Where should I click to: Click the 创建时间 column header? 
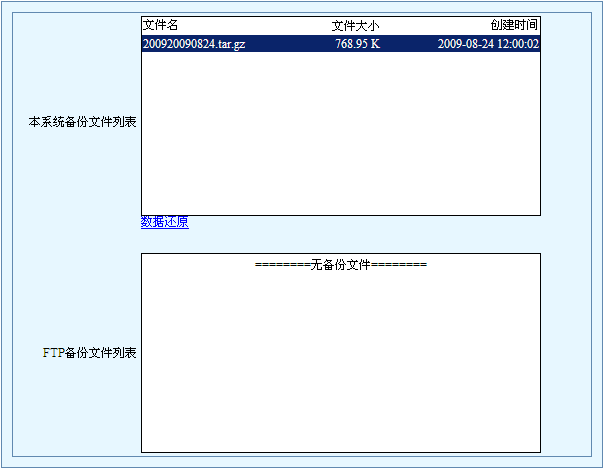coord(514,25)
